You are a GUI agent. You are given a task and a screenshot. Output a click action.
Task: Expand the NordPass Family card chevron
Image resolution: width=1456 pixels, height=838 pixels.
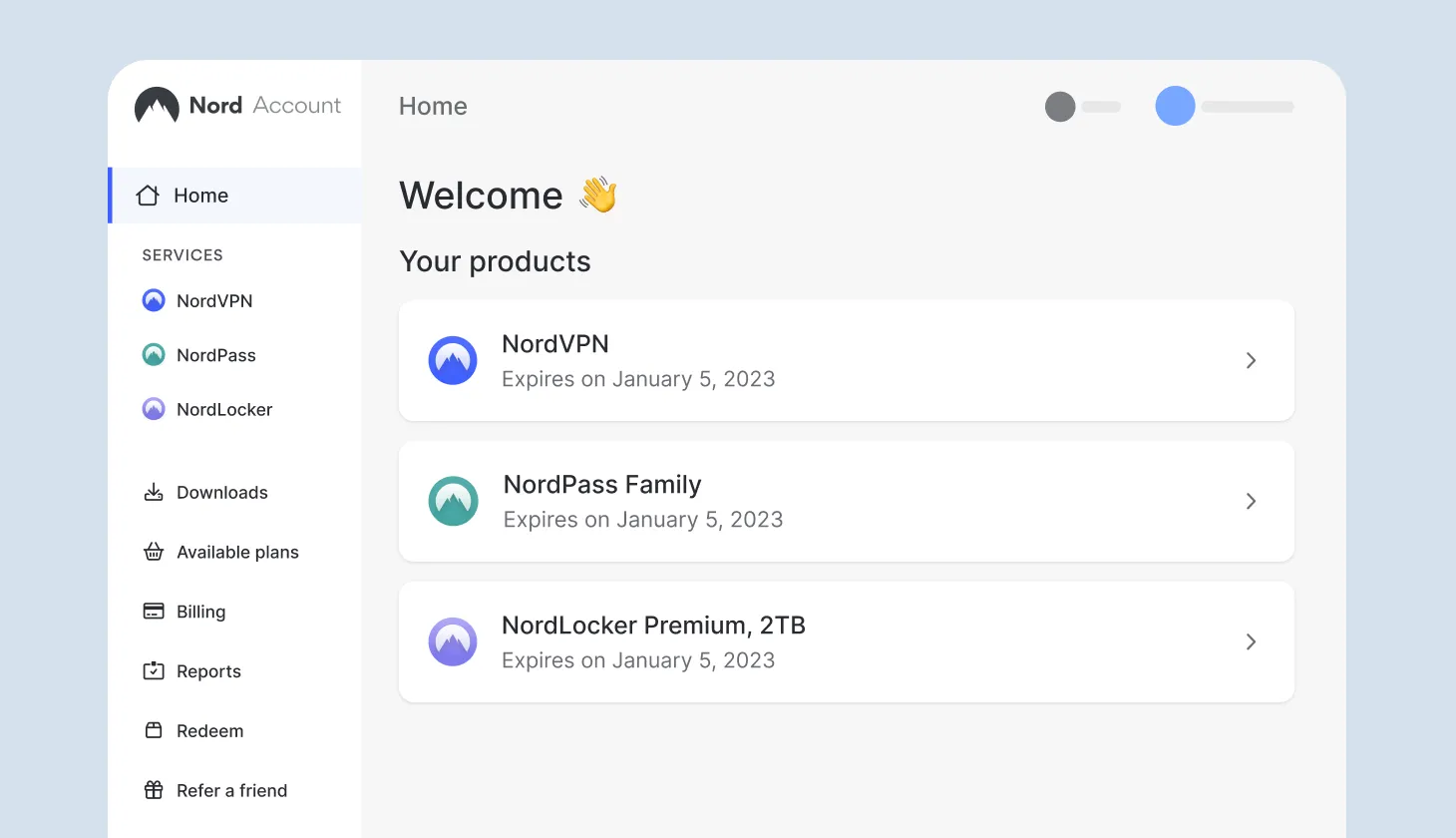click(1251, 501)
